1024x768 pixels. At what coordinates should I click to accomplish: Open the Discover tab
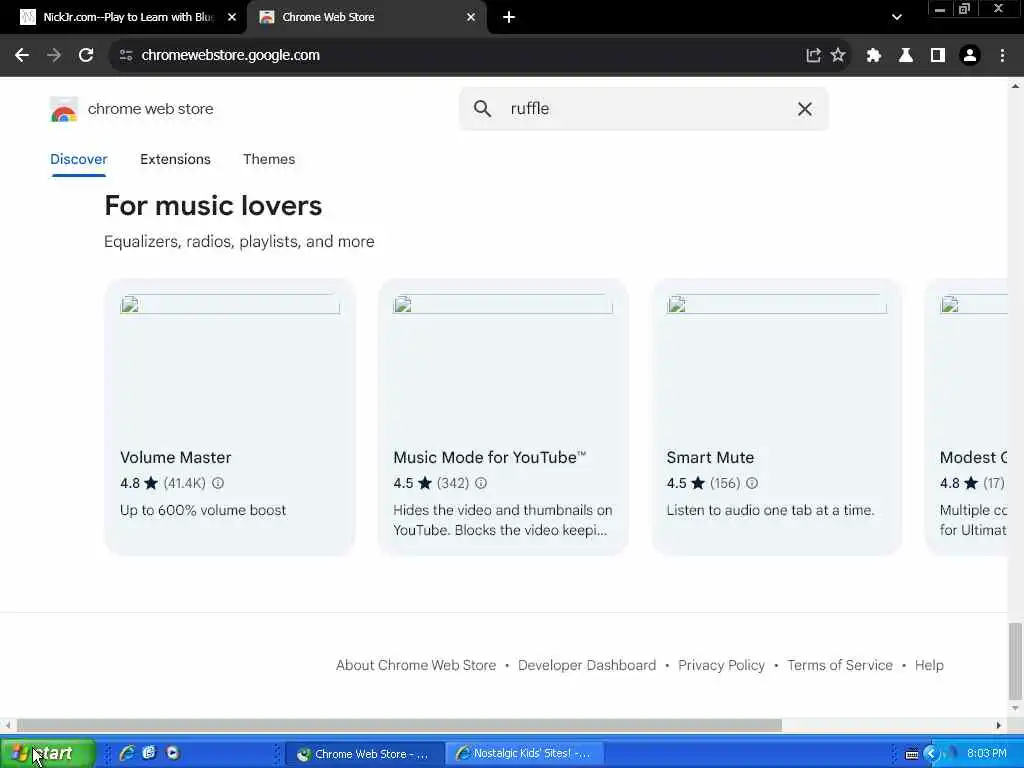point(78,159)
